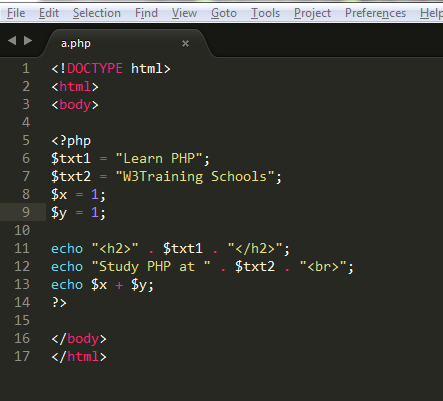
Task: Click line number 17 in gutter
Action: (x=22, y=357)
